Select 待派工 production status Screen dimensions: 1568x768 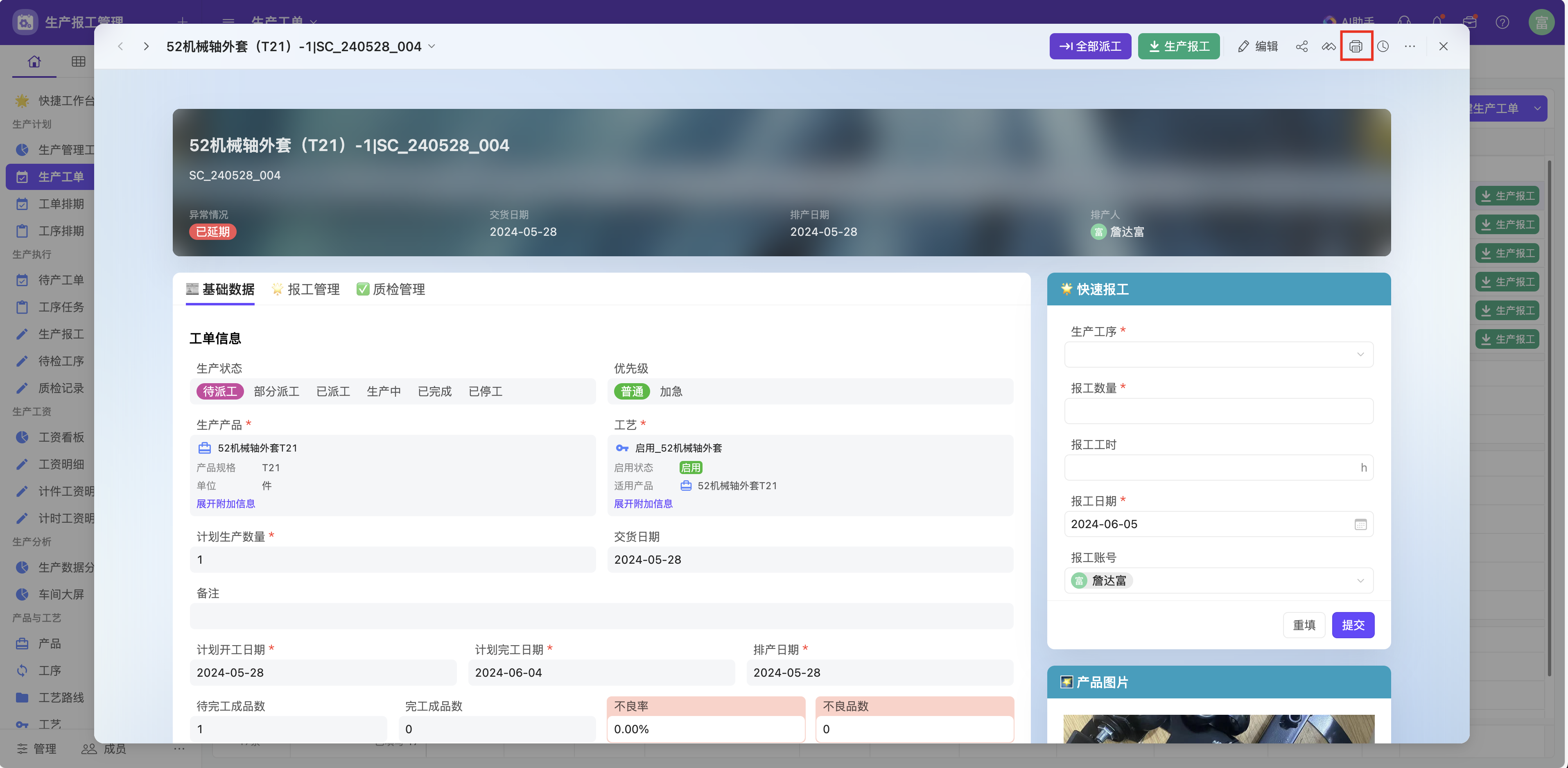(x=220, y=391)
